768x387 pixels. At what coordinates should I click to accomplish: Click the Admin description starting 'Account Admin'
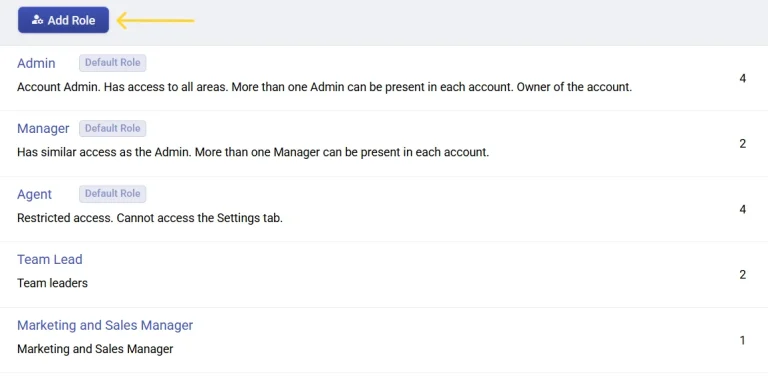tap(324, 87)
